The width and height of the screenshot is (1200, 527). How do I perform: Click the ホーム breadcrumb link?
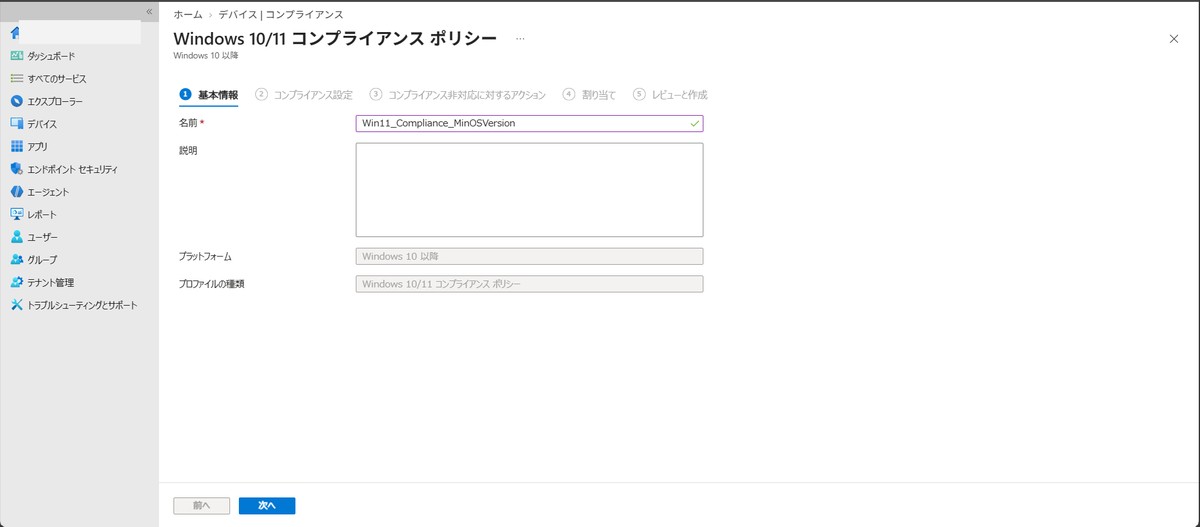click(188, 15)
